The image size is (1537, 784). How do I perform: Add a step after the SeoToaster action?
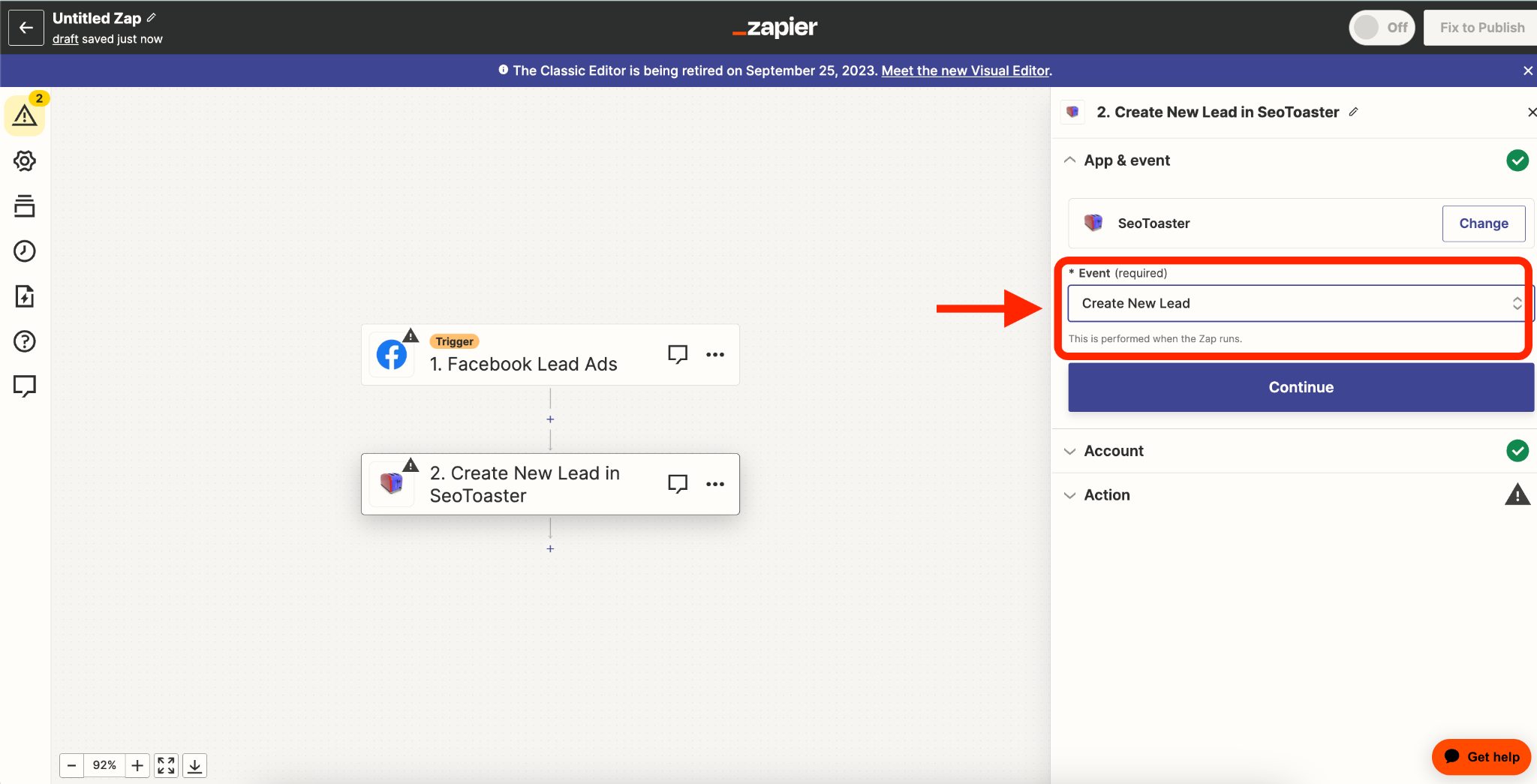pyautogui.click(x=550, y=548)
